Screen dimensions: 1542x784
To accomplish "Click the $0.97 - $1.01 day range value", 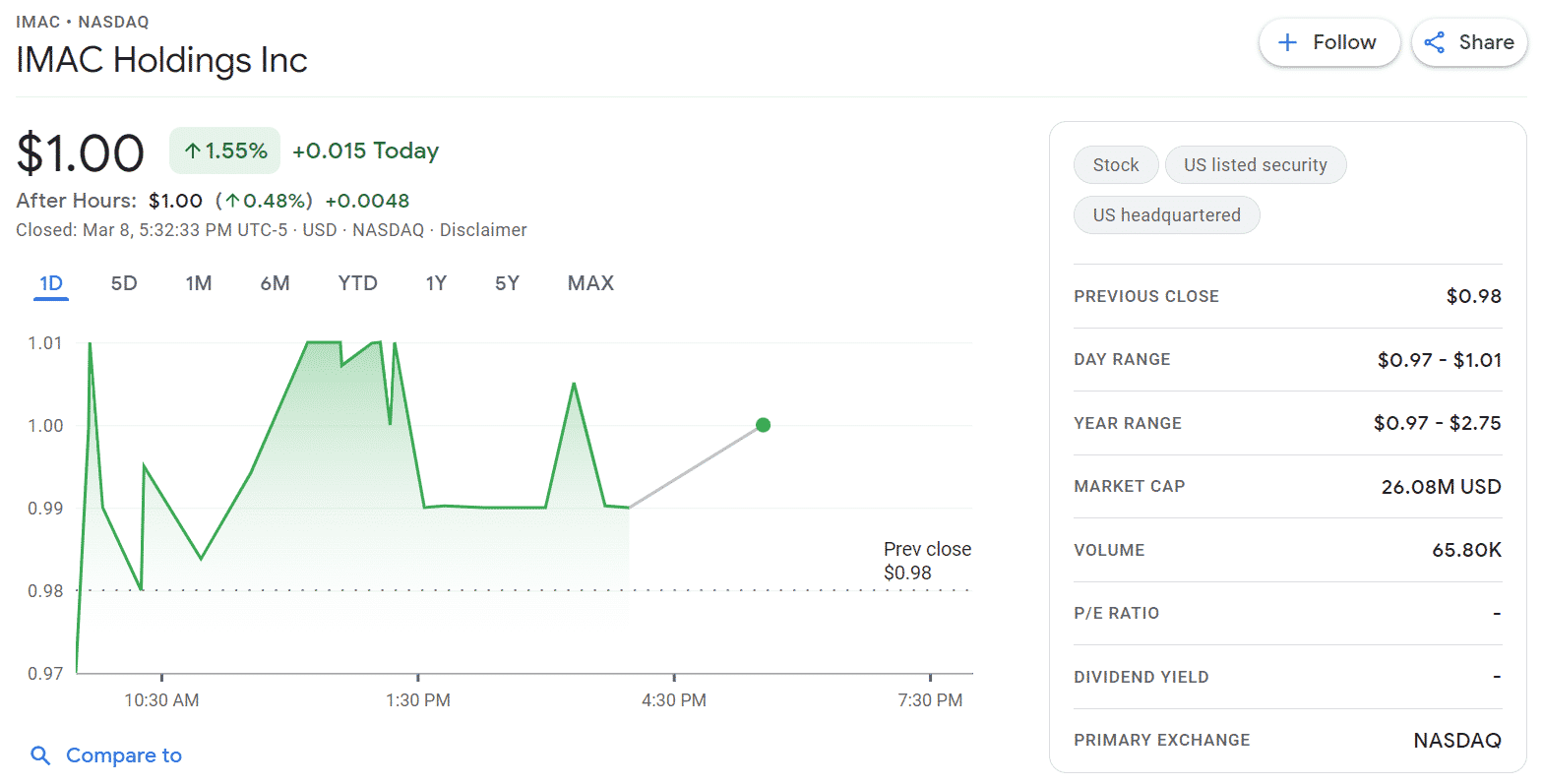I will coord(1440,360).
